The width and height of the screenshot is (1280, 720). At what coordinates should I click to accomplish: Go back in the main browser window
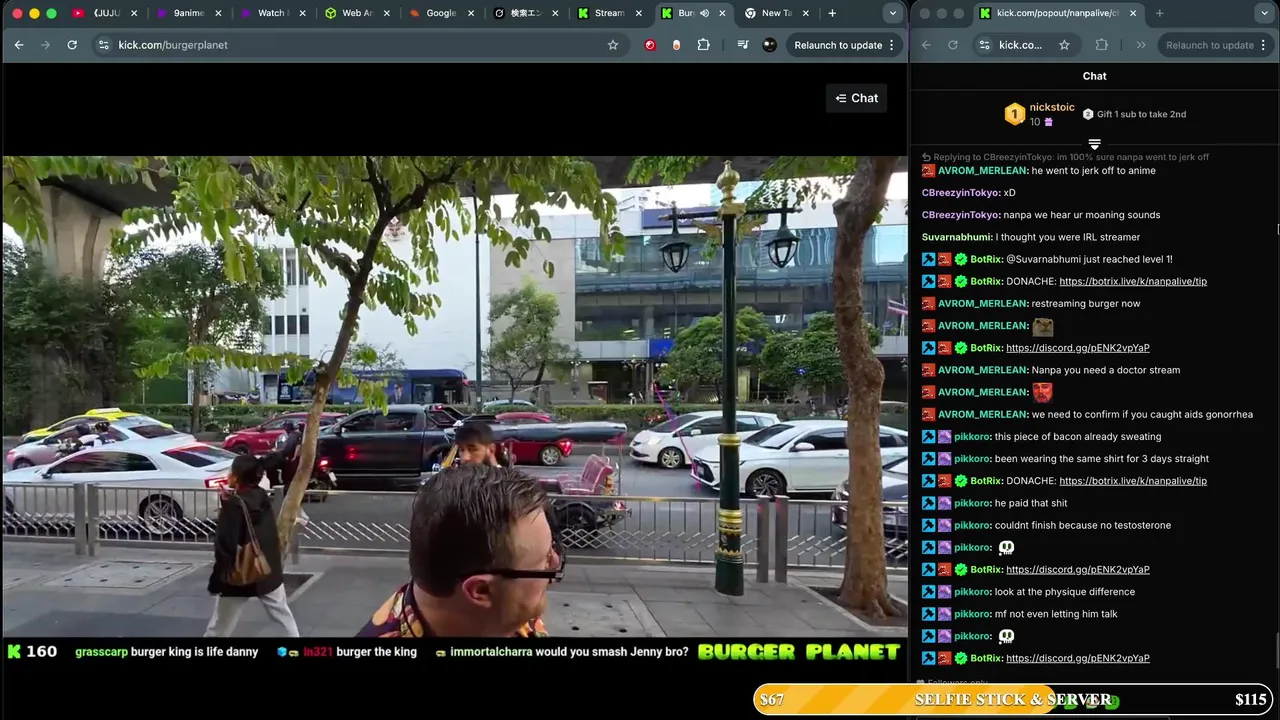click(19, 45)
